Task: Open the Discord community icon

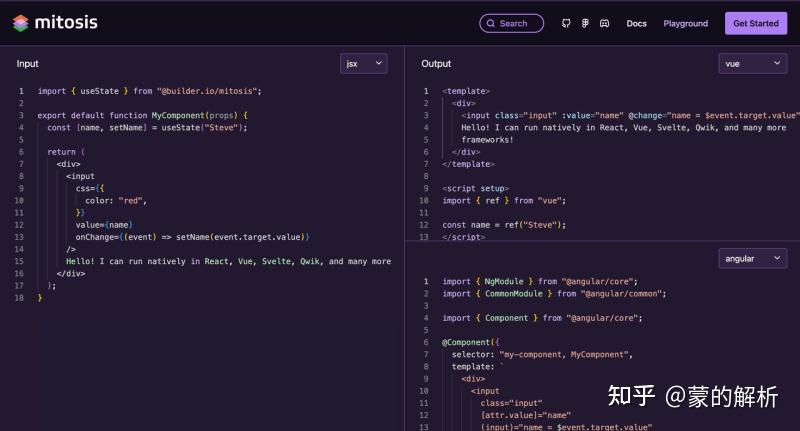Action: point(605,23)
